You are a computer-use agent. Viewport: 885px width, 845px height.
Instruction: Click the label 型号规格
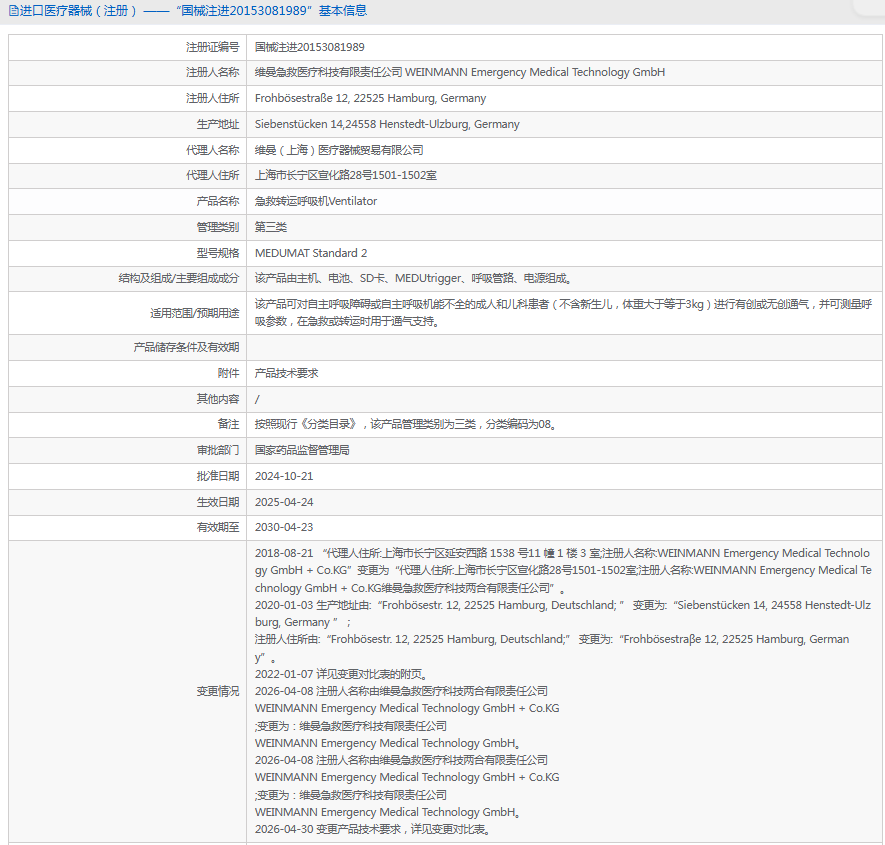218,253
